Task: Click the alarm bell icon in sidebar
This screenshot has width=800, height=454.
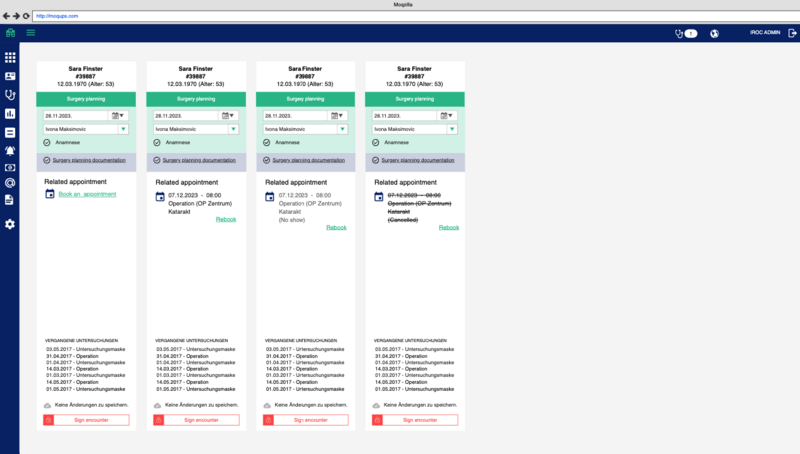Action: (x=10, y=150)
